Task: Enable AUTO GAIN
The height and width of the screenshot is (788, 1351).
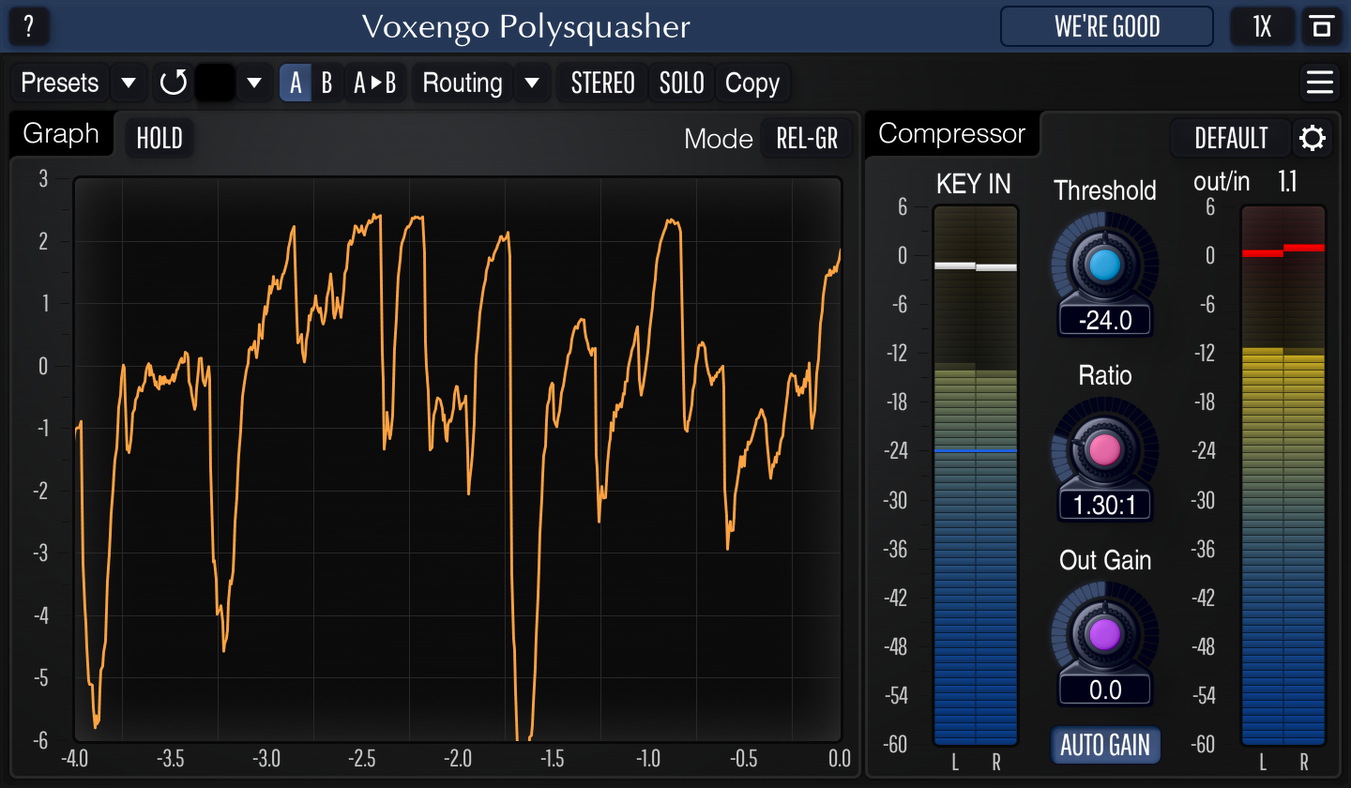Action: [x=1104, y=745]
